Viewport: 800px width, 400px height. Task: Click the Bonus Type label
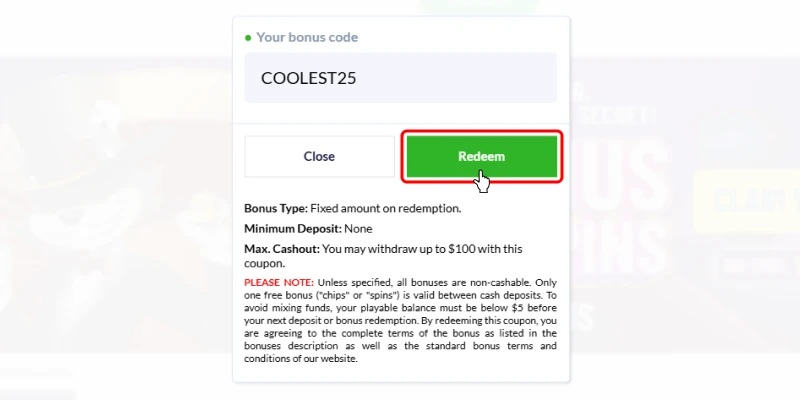pos(276,208)
